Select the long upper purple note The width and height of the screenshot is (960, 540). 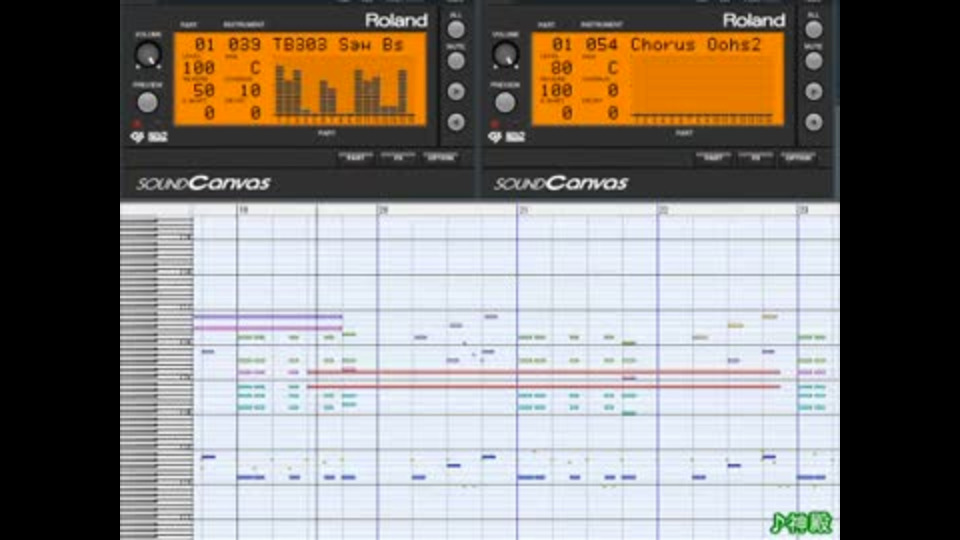point(268,317)
